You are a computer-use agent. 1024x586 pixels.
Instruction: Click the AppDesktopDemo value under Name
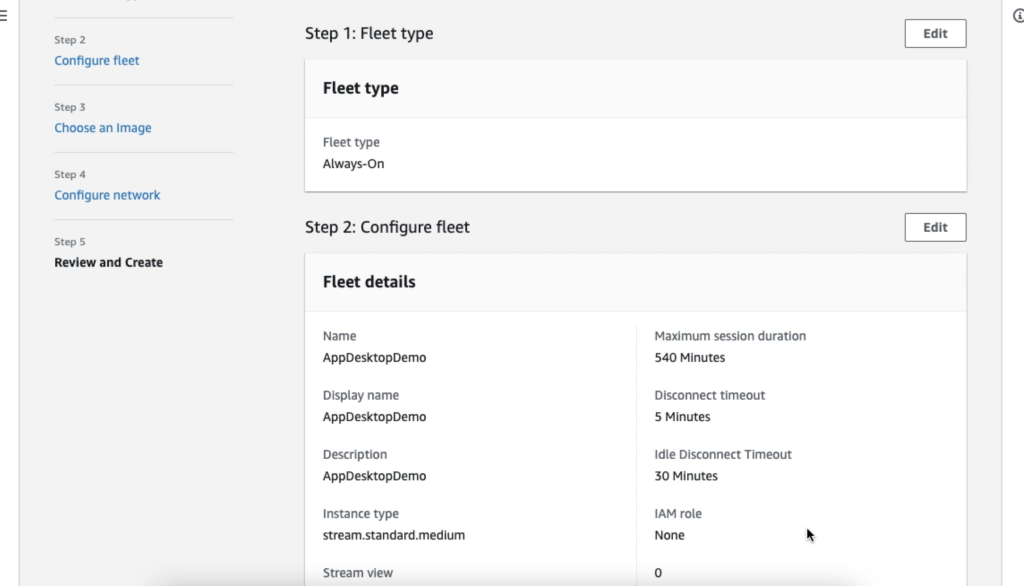pyautogui.click(x=374, y=357)
